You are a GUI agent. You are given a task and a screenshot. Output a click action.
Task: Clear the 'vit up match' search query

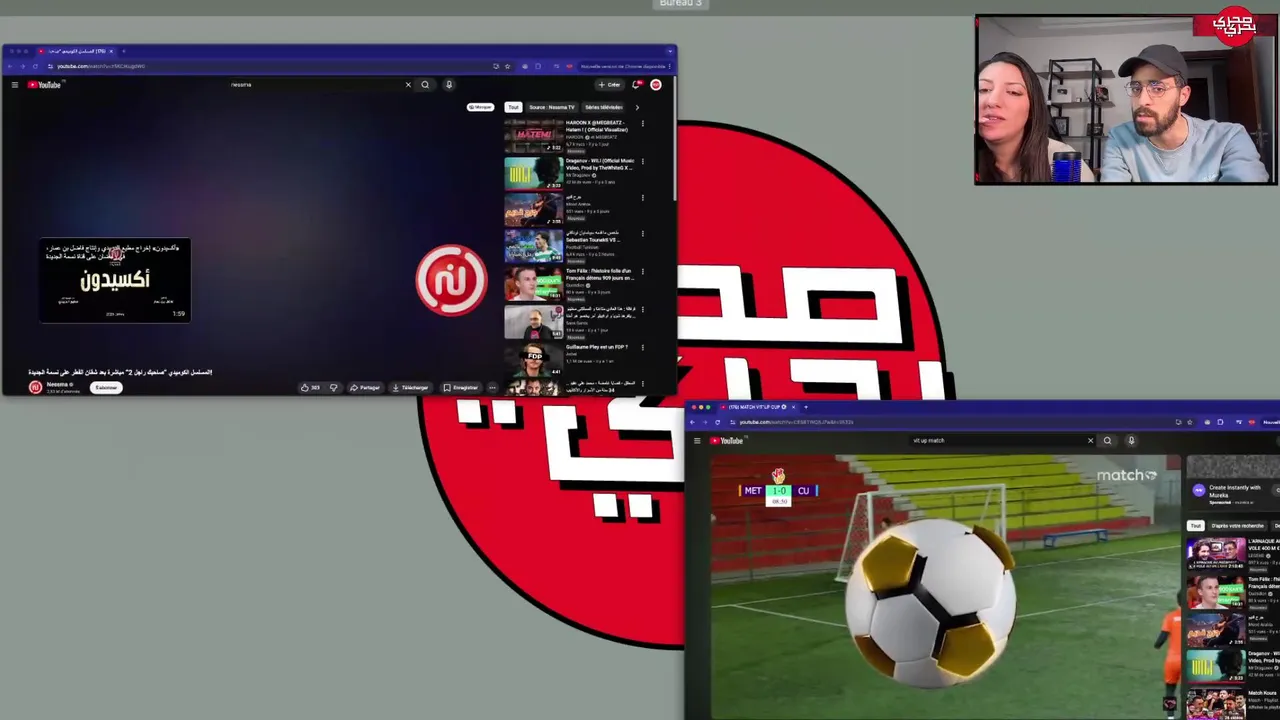[x=1091, y=440]
